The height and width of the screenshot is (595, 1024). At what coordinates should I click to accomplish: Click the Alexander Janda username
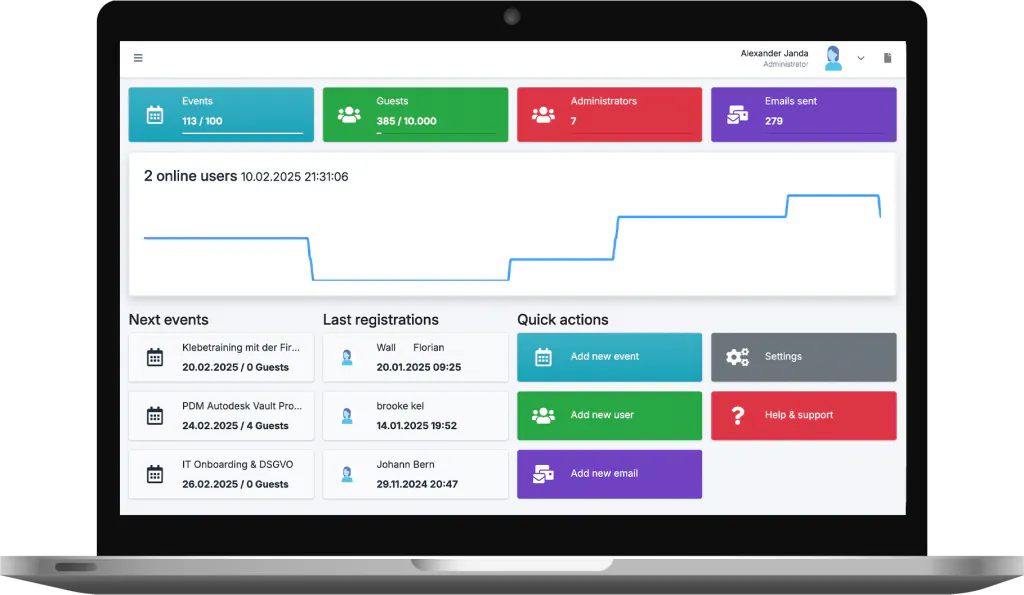coord(774,54)
